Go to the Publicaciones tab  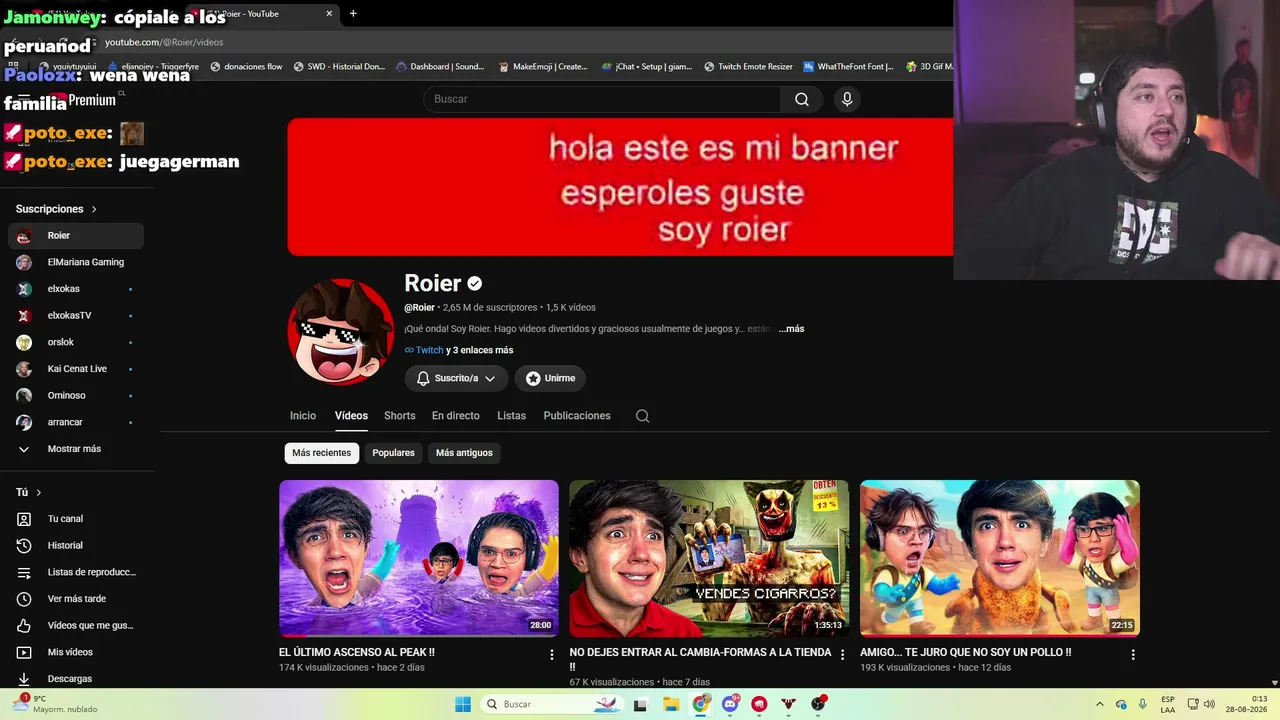(577, 416)
